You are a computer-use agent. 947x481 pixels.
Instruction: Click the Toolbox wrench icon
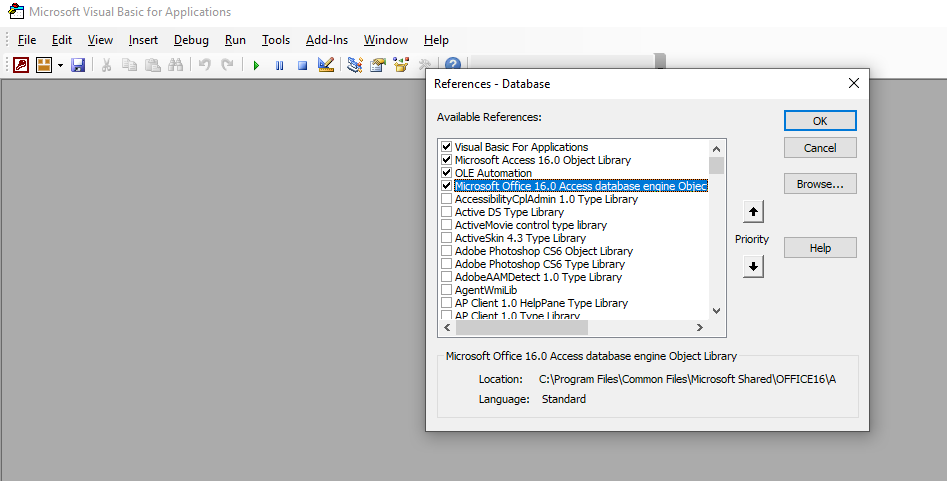[x=423, y=64]
